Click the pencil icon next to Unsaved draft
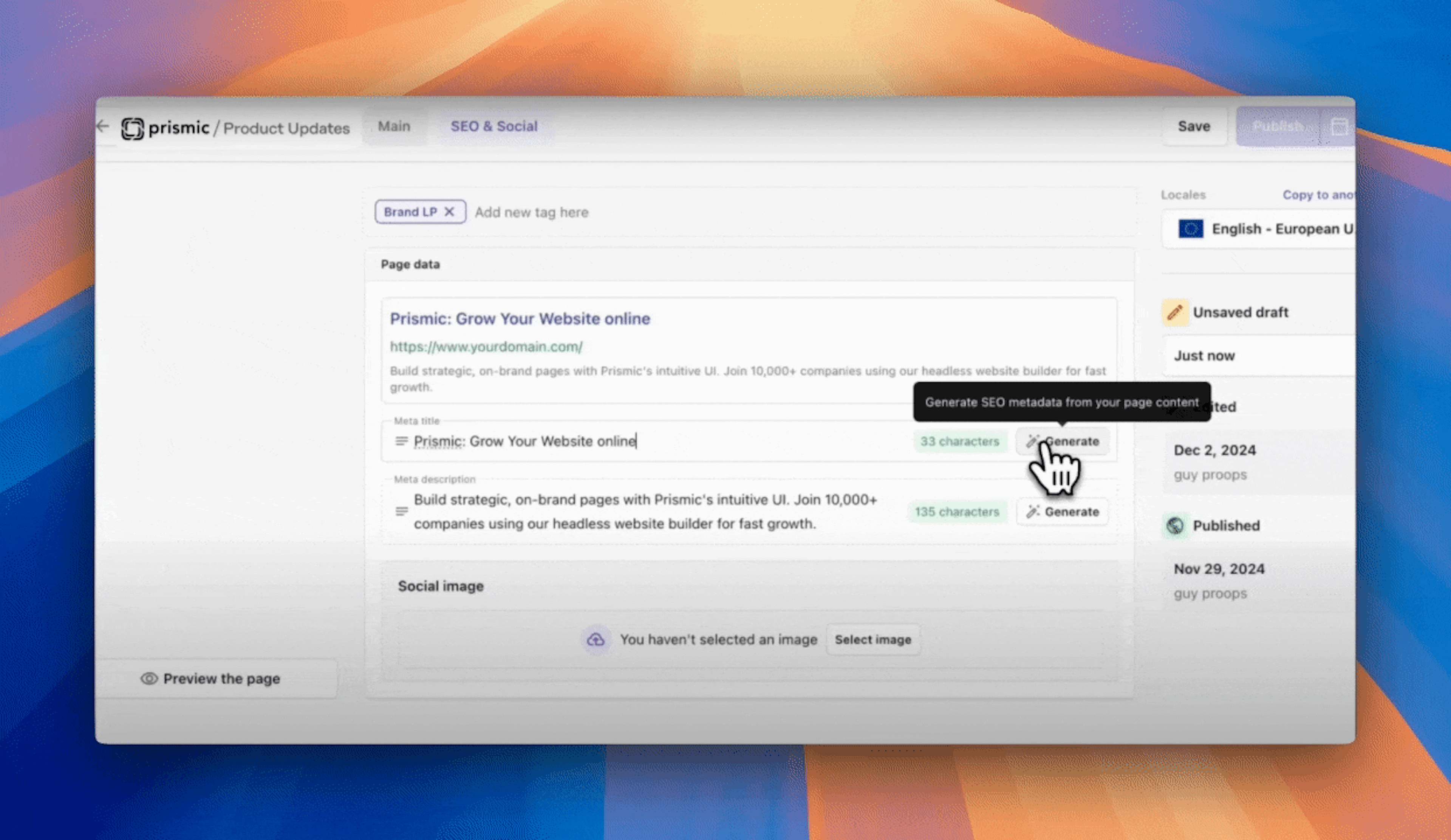 [x=1175, y=311]
